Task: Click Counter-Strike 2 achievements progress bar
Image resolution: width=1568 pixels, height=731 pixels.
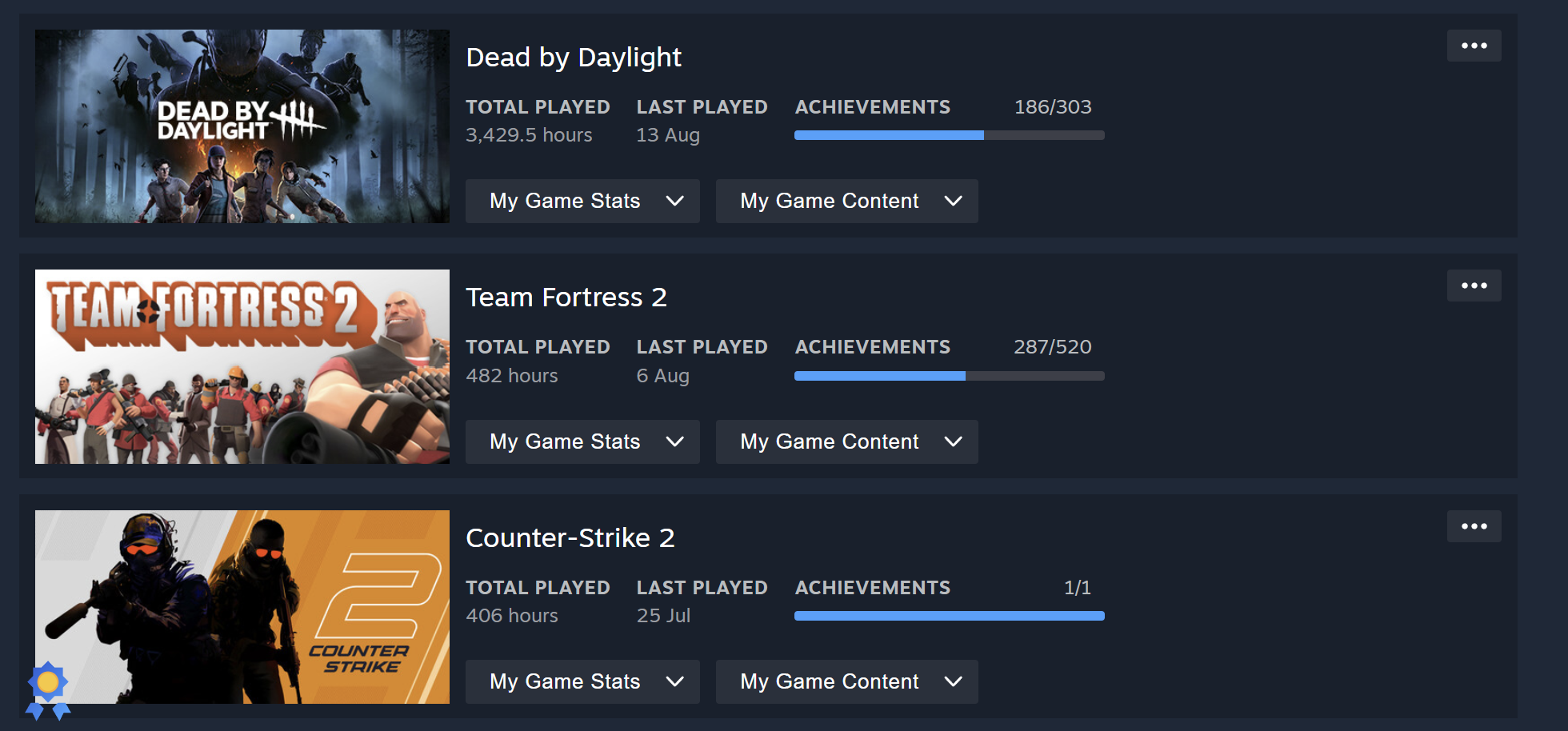Action: tap(950, 616)
